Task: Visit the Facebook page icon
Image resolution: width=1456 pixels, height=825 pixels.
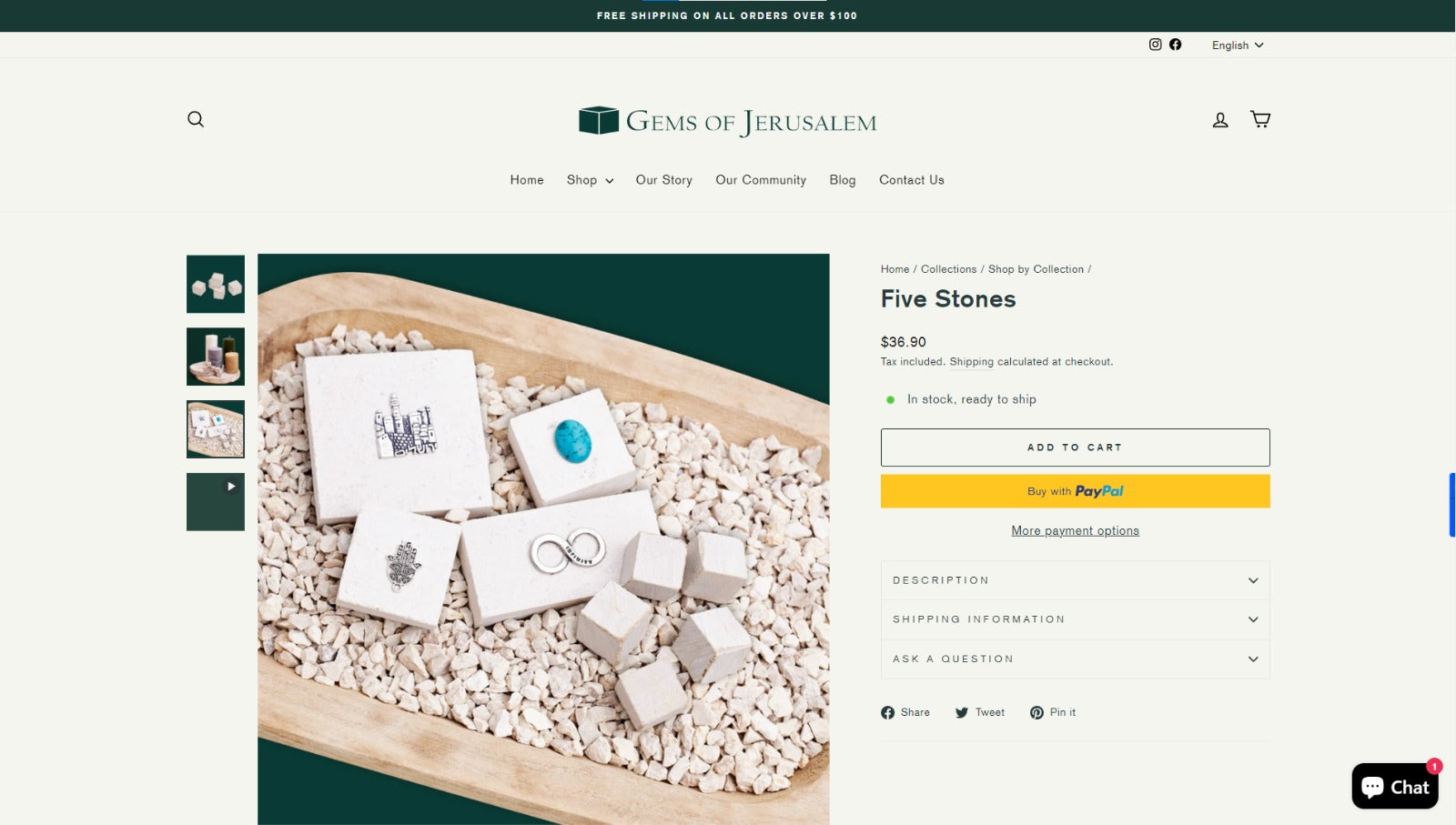Action: (x=1176, y=45)
